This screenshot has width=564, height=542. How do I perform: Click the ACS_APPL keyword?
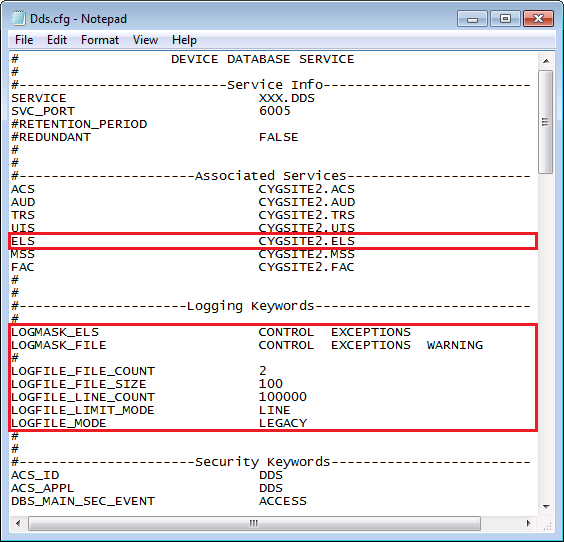point(42,488)
